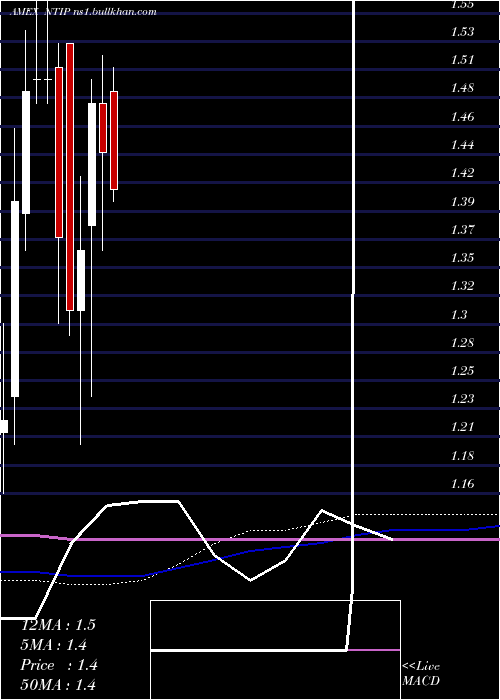500x700 pixels.
Task: Click the 1.21 price axis label
Action: coord(462,428)
